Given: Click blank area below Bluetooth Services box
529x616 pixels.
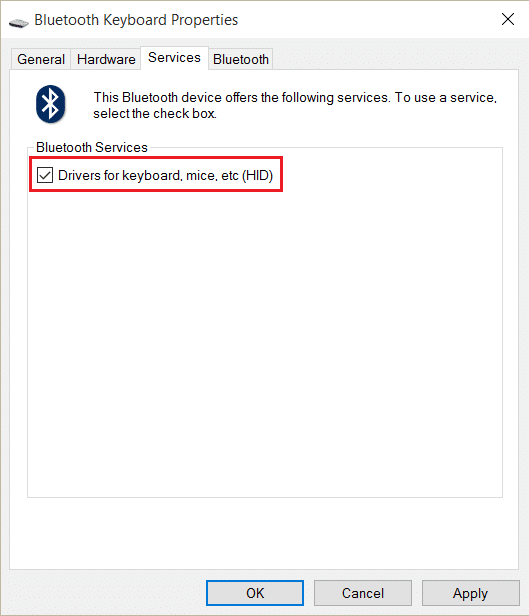Looking at the screenshot, I should point(264,533).
